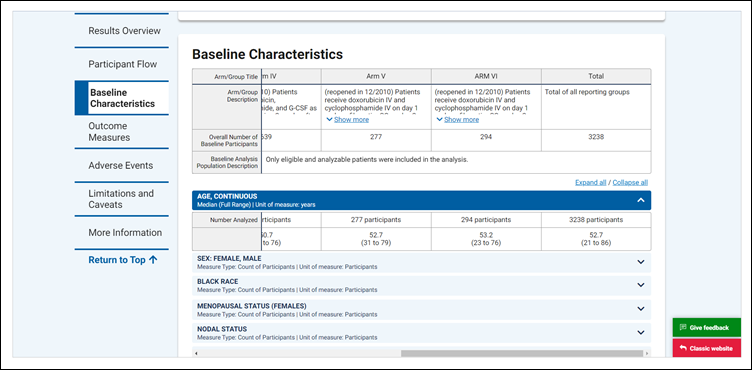The image size is (752, 370).
Task: Click the 52.7 (31 to 79) age cell
Action: (x=376, y=239)
